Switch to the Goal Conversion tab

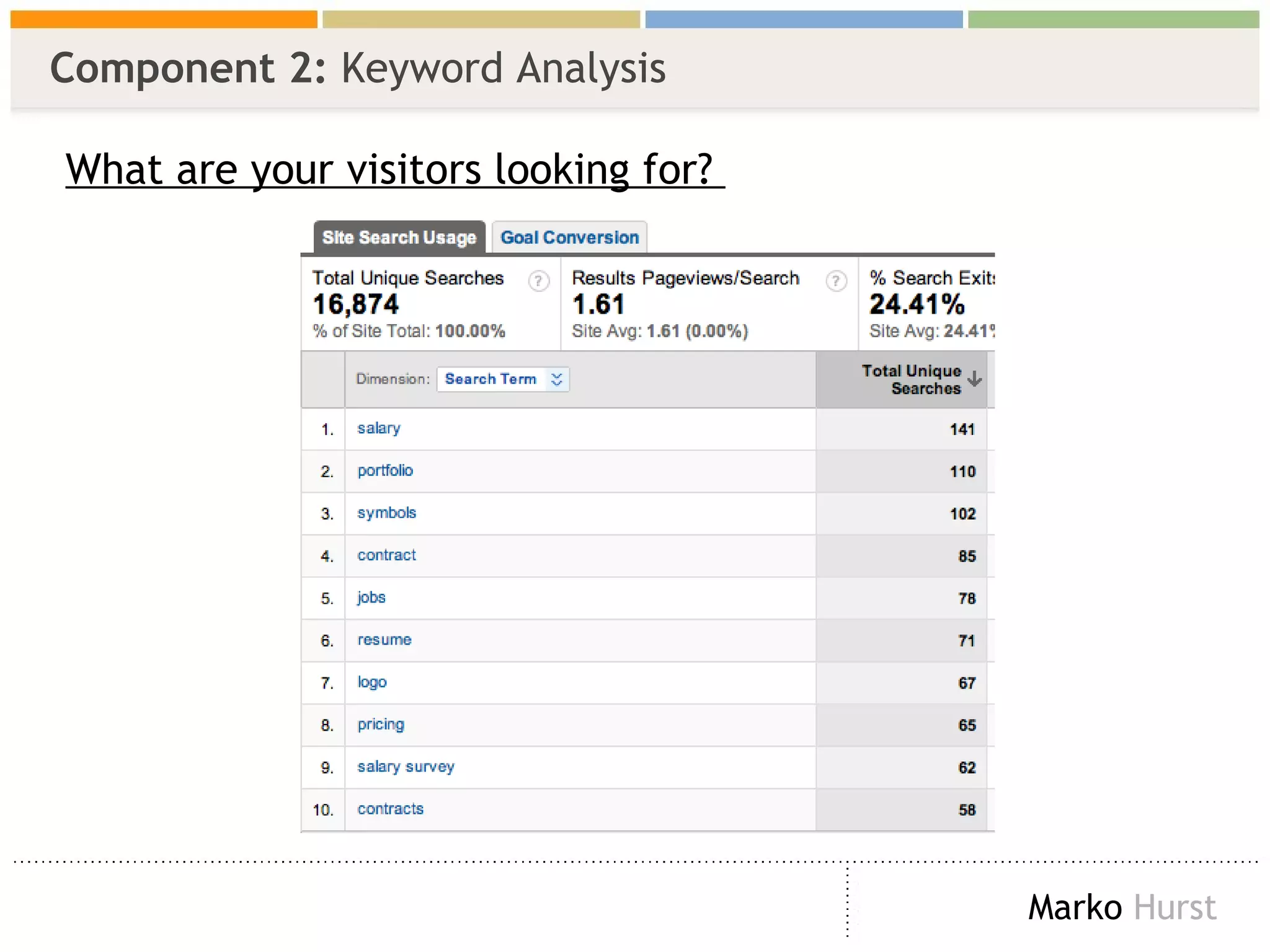569,237
